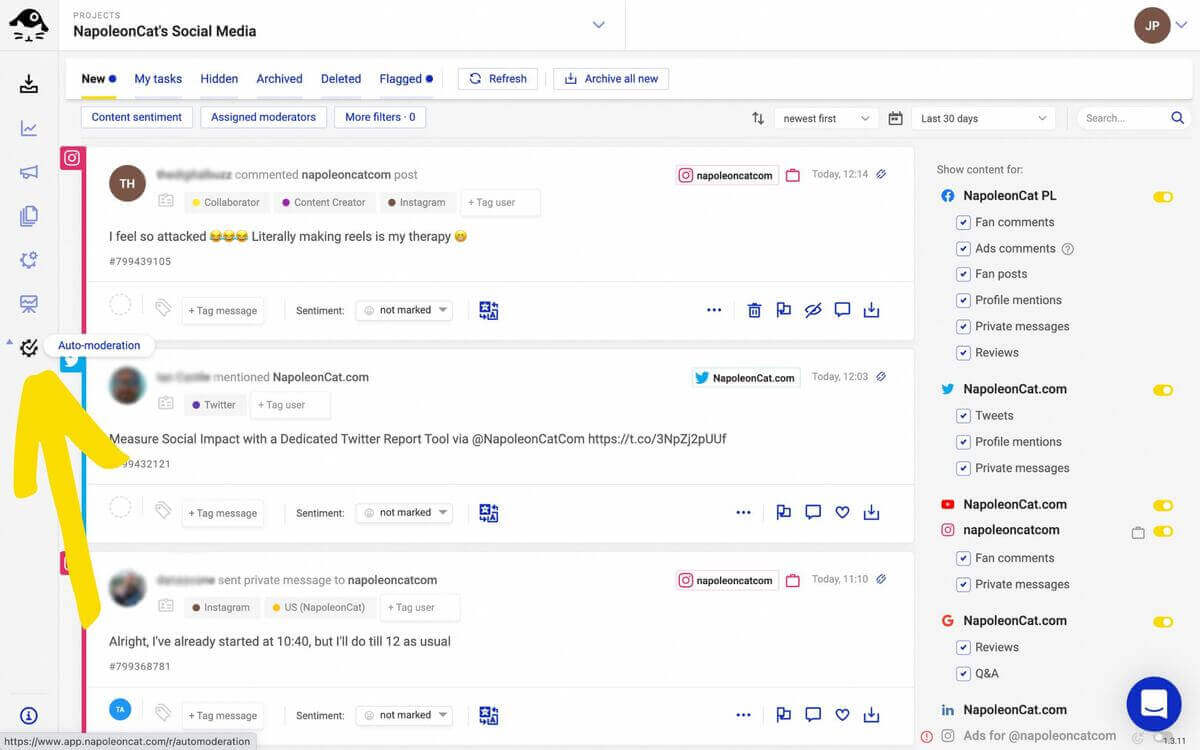Viewport: 1200px width, 750px height.
Task: Toggle off the Twitter NapoleonCat.com switch
Action: [1163, 390]
